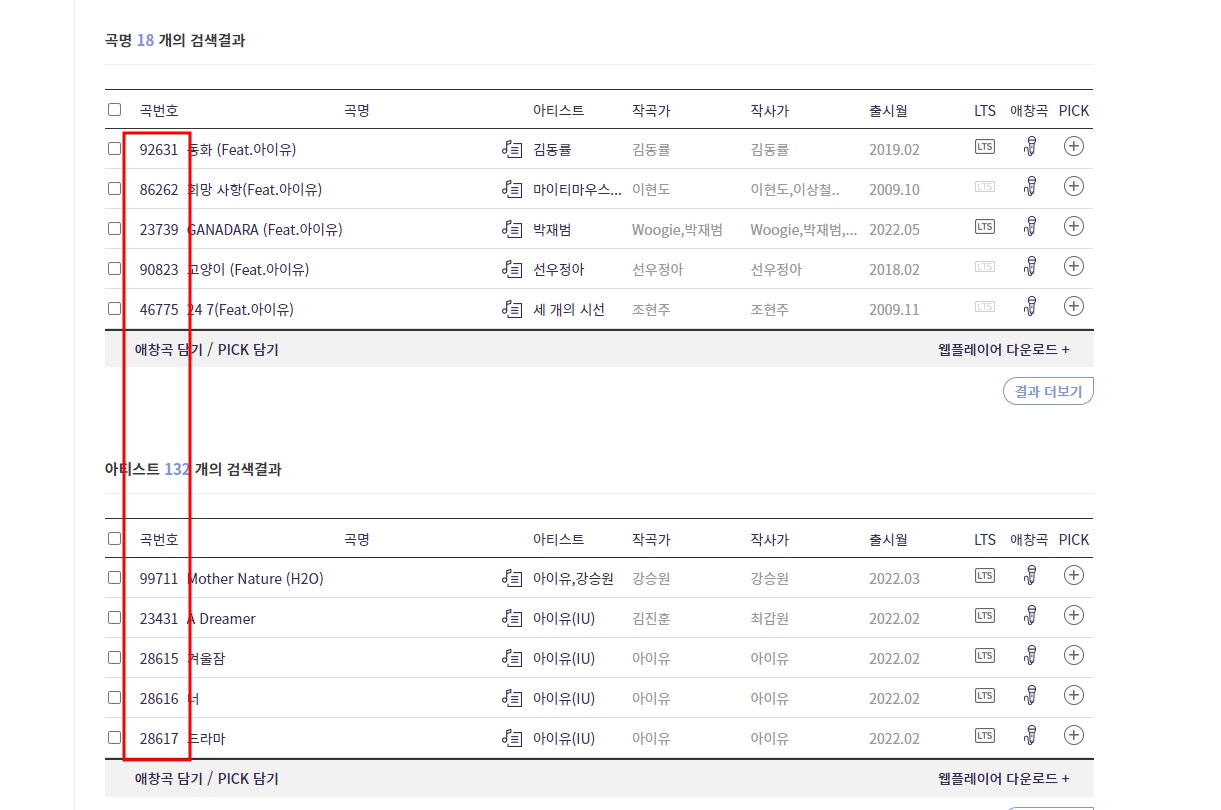Click 애창곡 담기 / PICK 담기 in first table
Screen dimensions: 1221x810
[x=207, y=350]
